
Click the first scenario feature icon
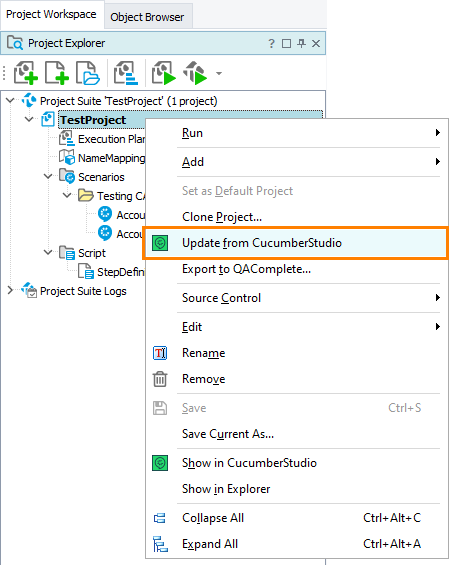click(105, 214)
